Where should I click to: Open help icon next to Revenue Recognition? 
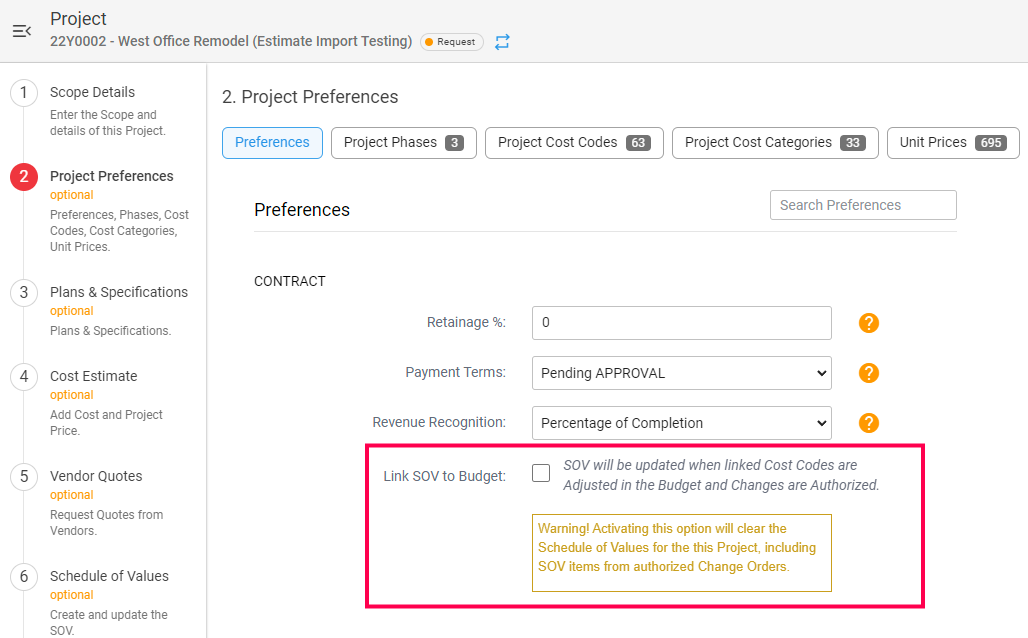pyautogui.click(x=869, y=423)
